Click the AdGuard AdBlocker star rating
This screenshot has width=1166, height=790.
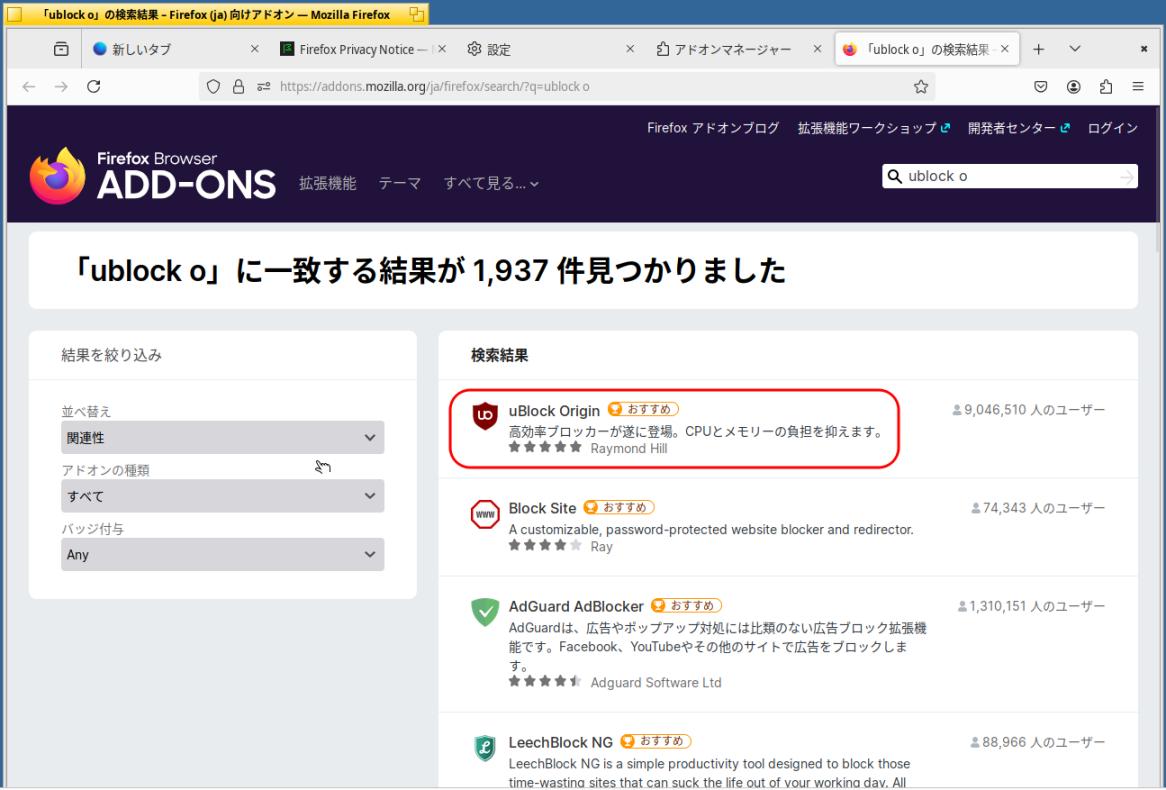point(545,681)
